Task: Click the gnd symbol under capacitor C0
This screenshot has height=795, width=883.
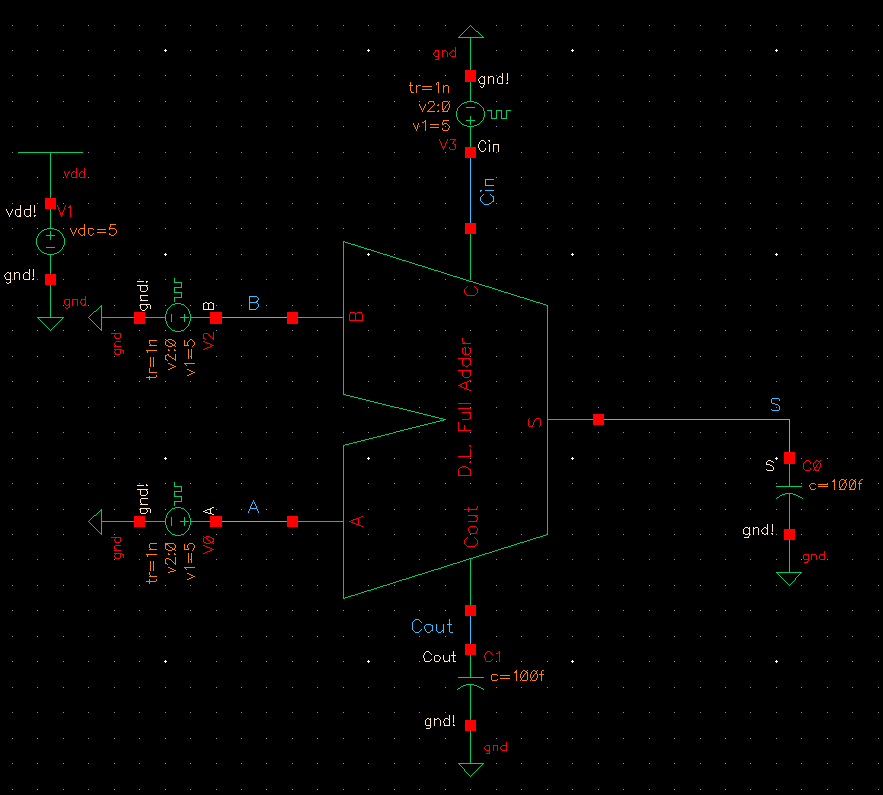Action: point(790,576)
